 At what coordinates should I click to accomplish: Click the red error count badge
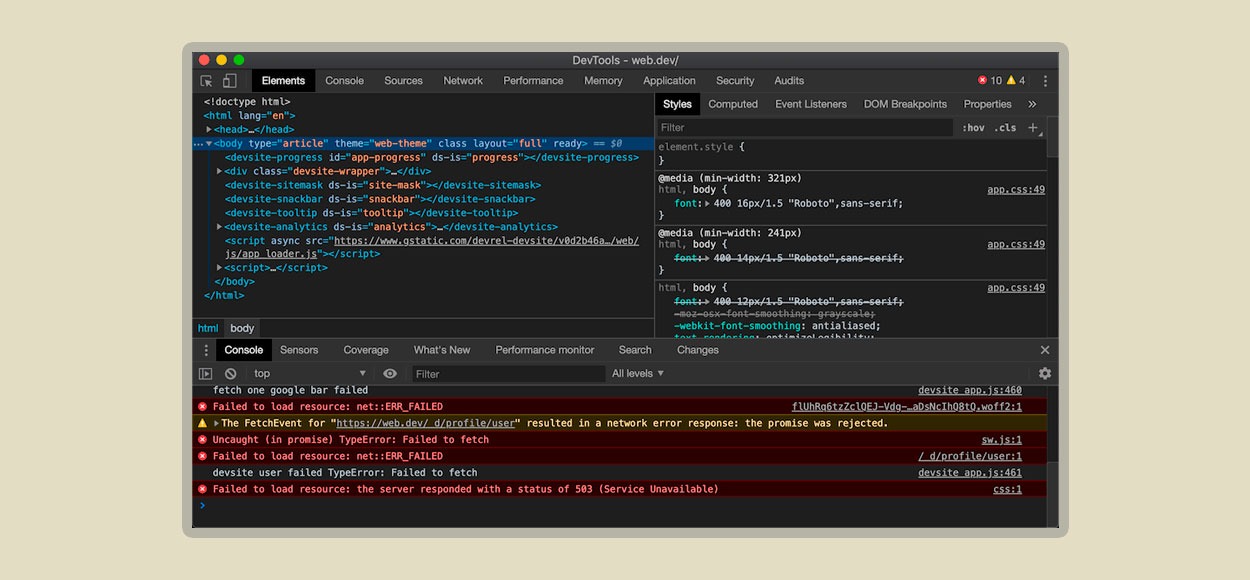(989, 81)
